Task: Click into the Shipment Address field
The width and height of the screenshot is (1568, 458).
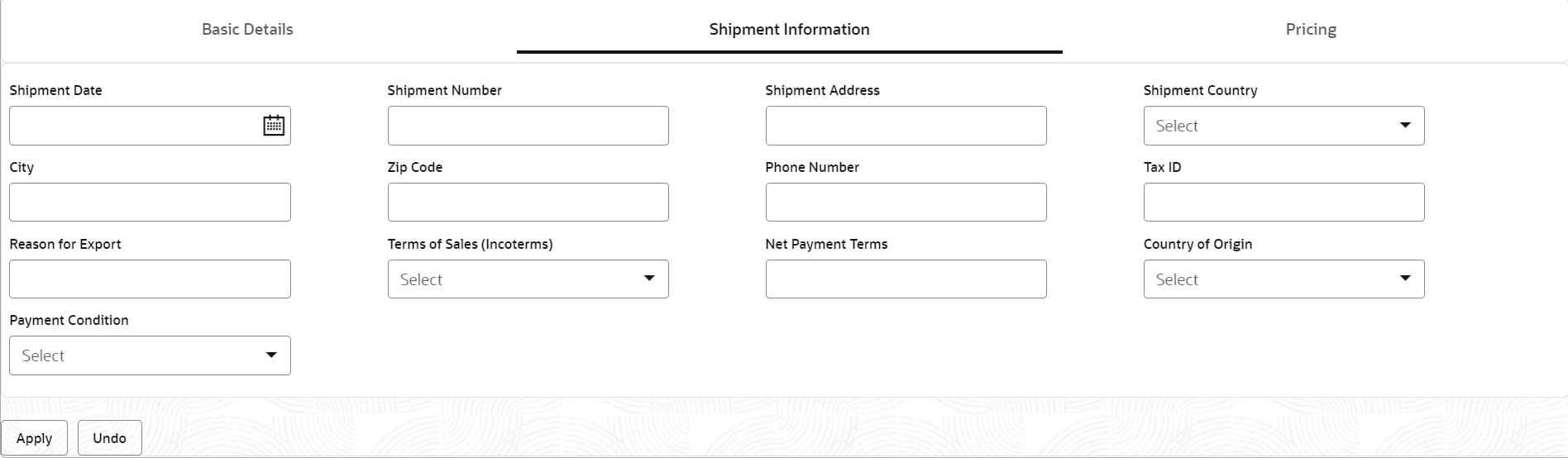Action: point(906,126)
